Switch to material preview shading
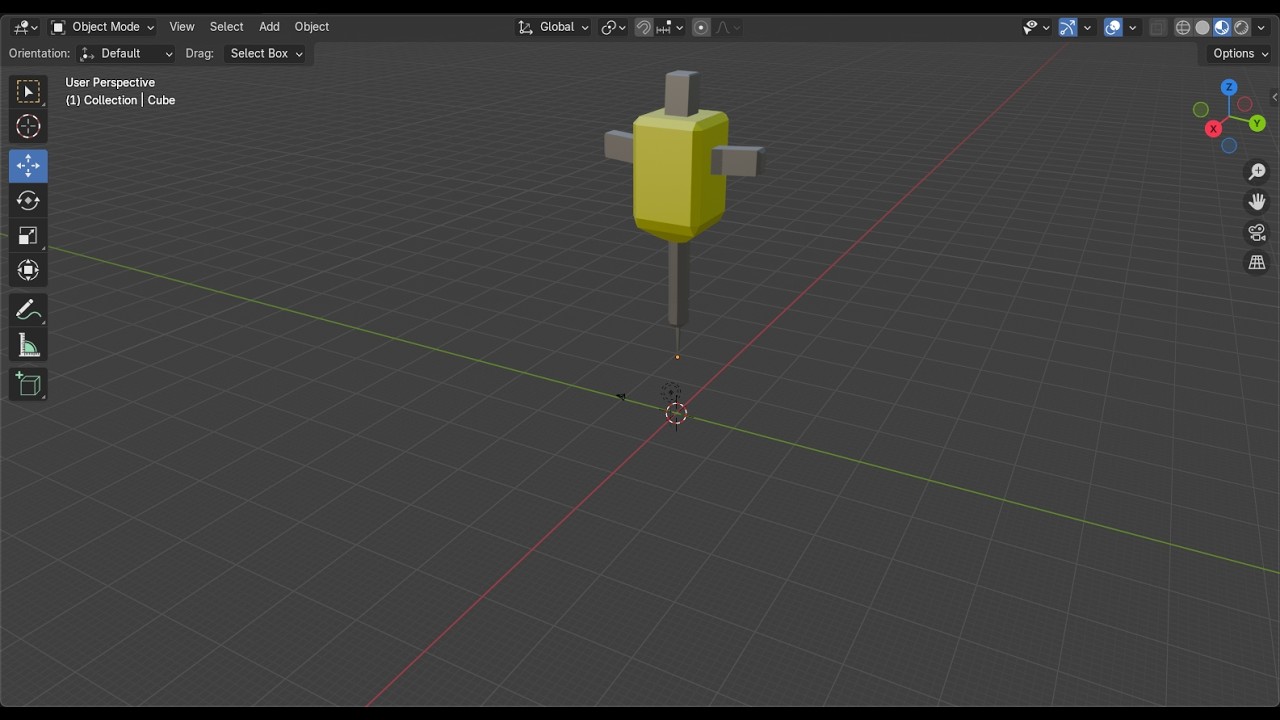The height and width of the screenshot is (720, 1280). [x=1222, y=27]
